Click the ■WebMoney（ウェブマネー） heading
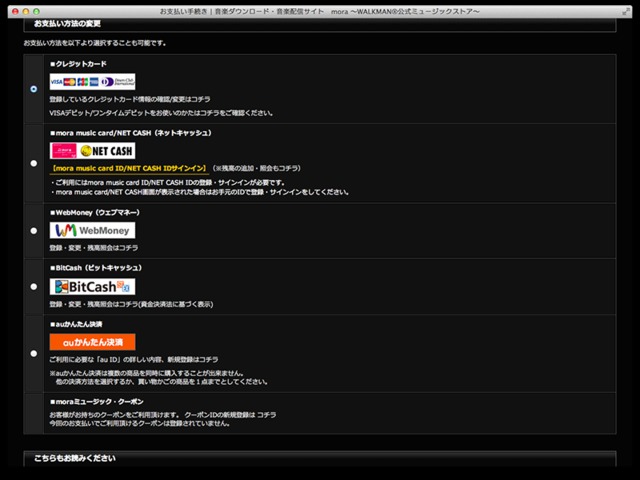The height and width of the screenshot is (480, 640). point(95,212)
